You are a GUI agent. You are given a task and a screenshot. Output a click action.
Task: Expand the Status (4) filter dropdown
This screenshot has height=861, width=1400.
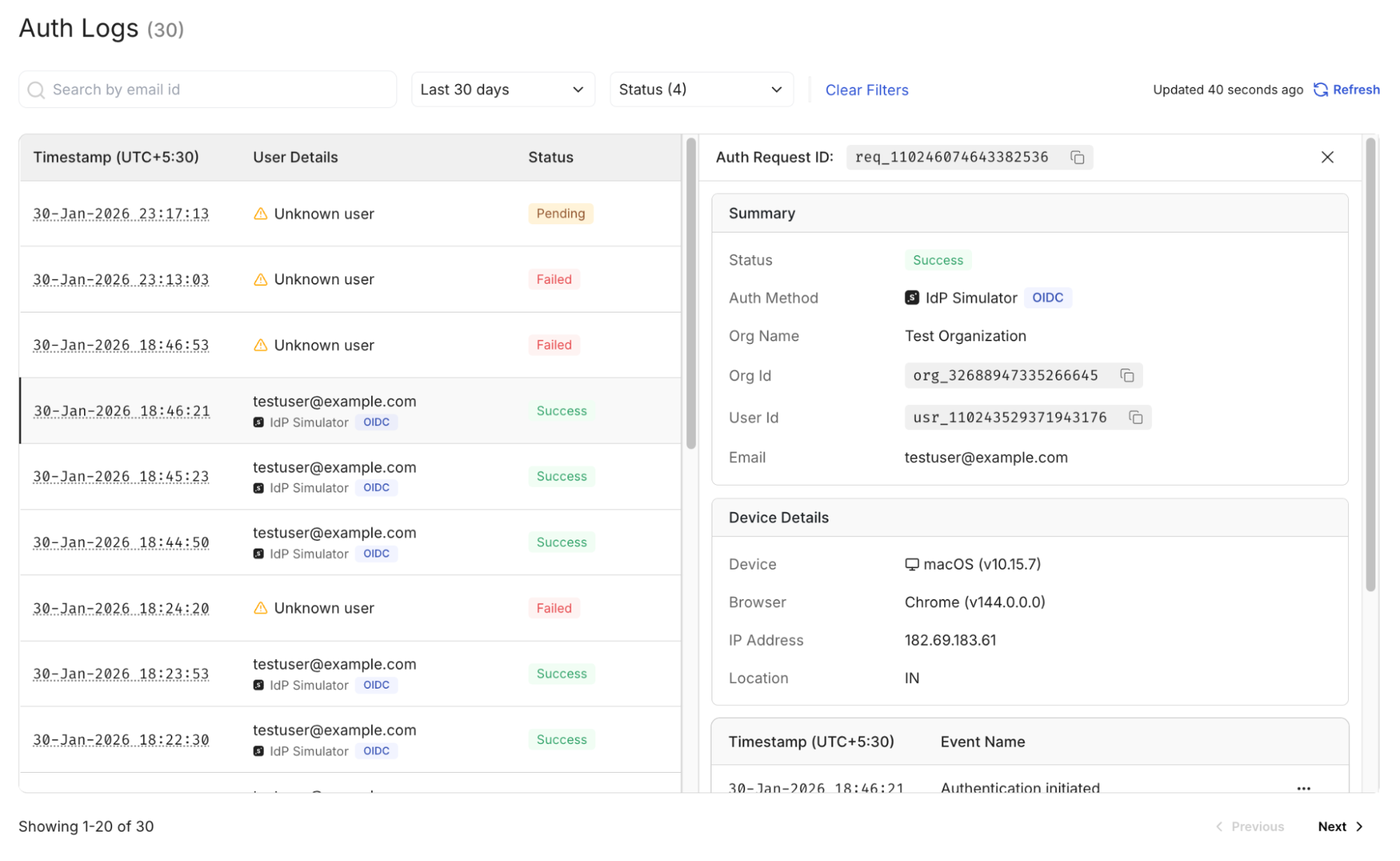pyautogui.click(x=700, y=90)
